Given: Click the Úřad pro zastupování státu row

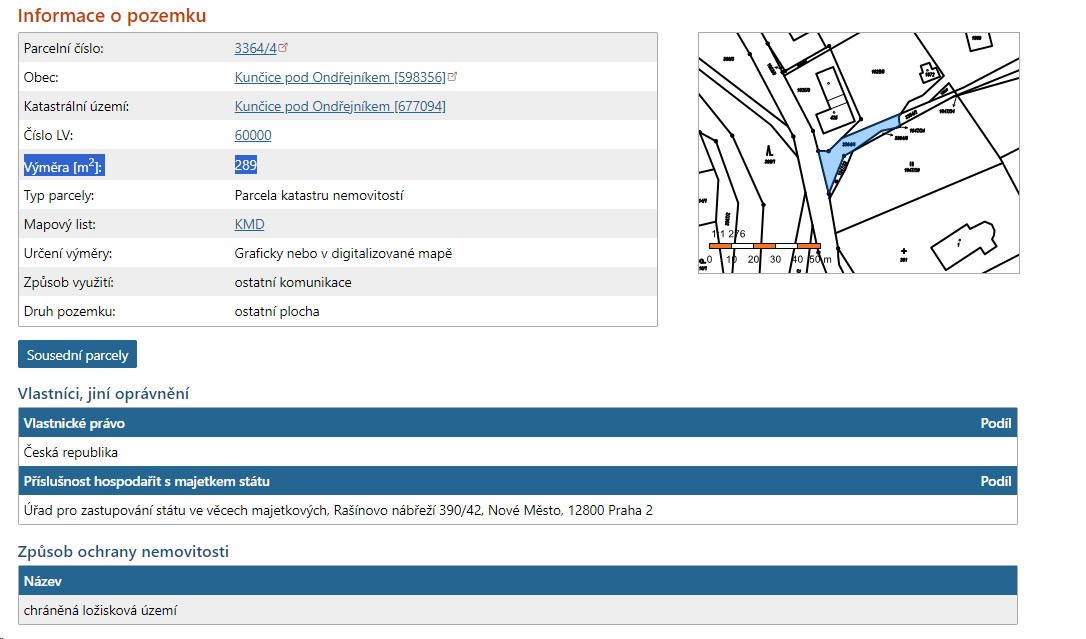Looking at the screenshot, I should coord(338,510).
